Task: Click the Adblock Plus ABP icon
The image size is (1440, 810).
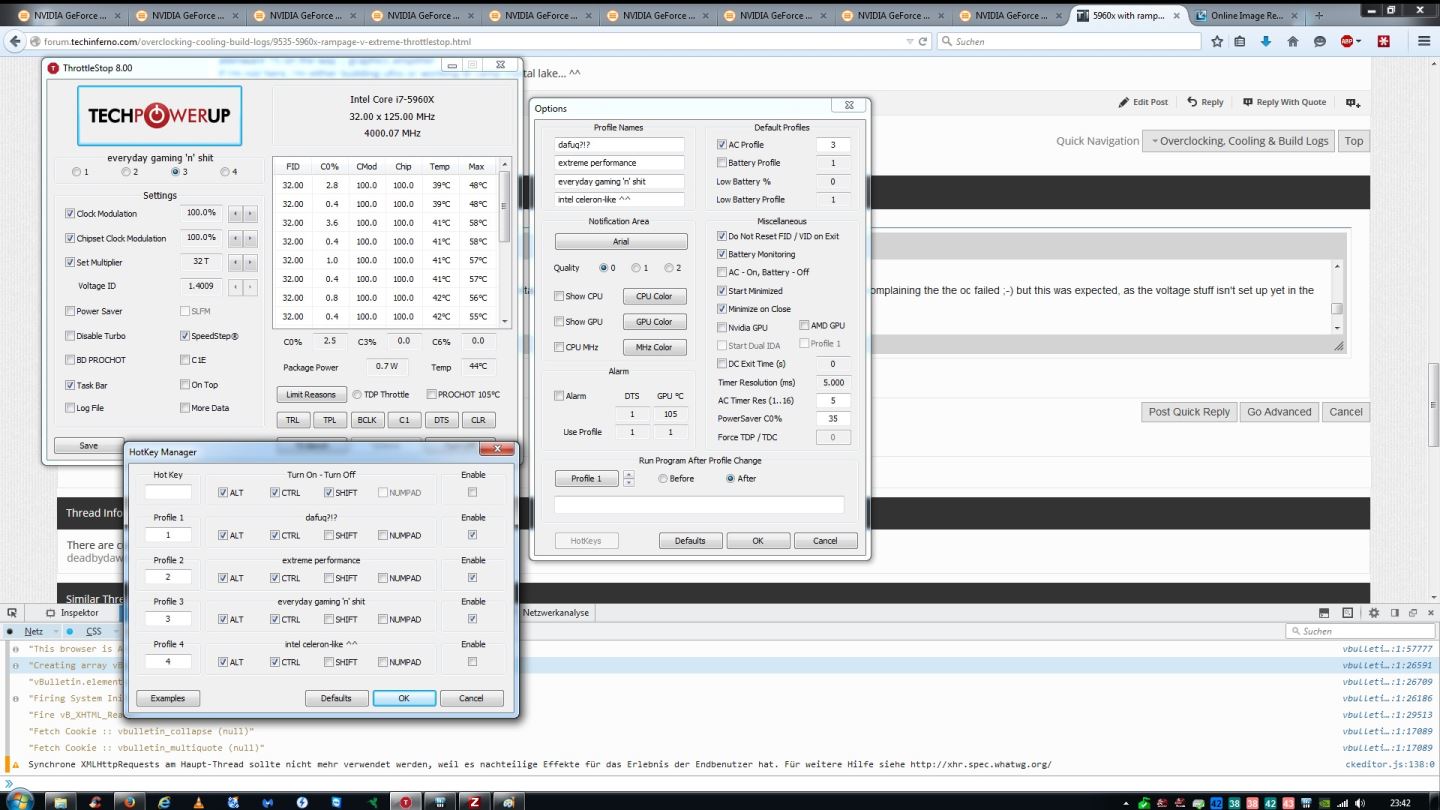Action: click(1346, 41)
